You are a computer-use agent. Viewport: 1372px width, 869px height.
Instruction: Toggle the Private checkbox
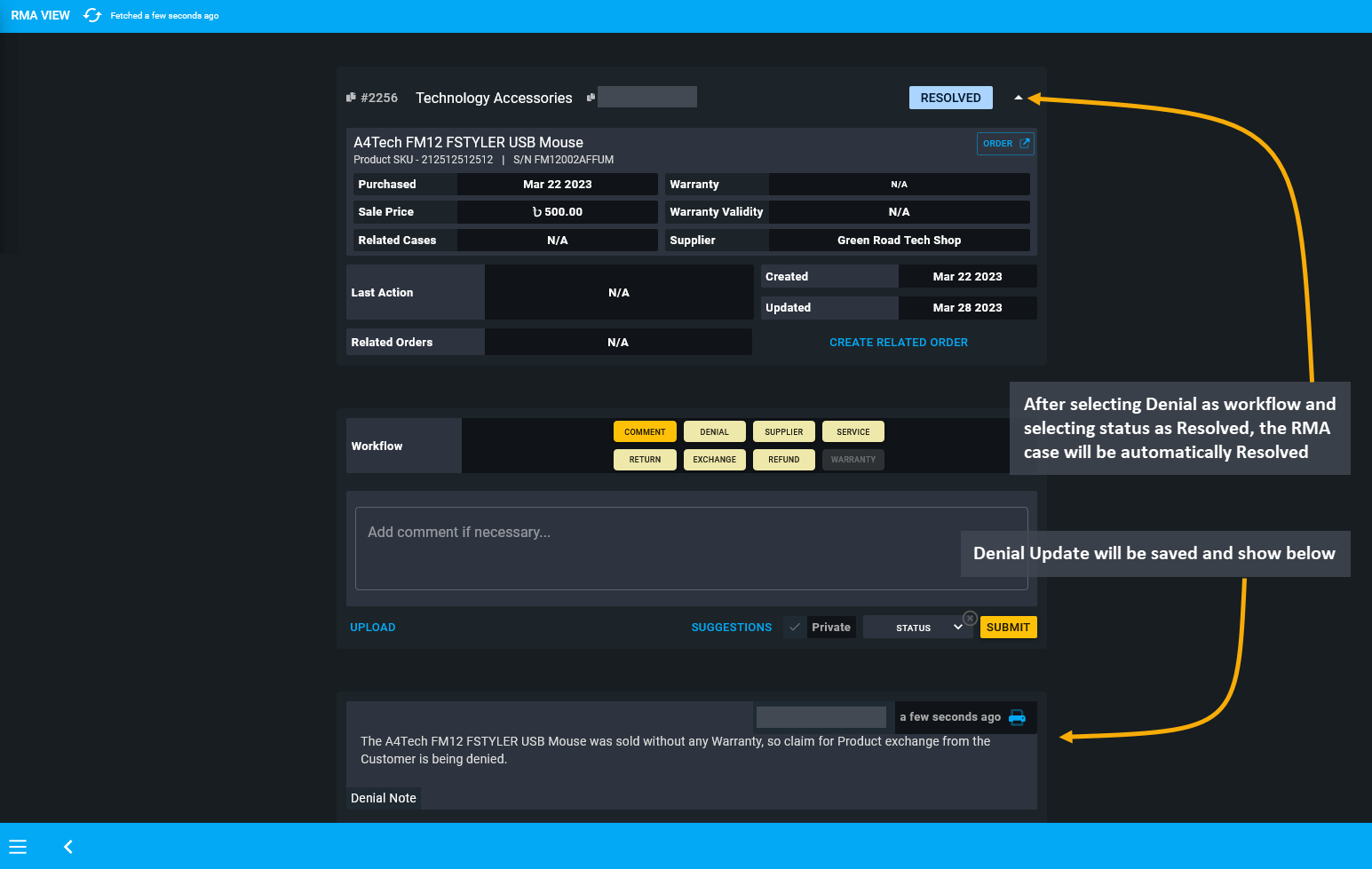pos(795,628)
